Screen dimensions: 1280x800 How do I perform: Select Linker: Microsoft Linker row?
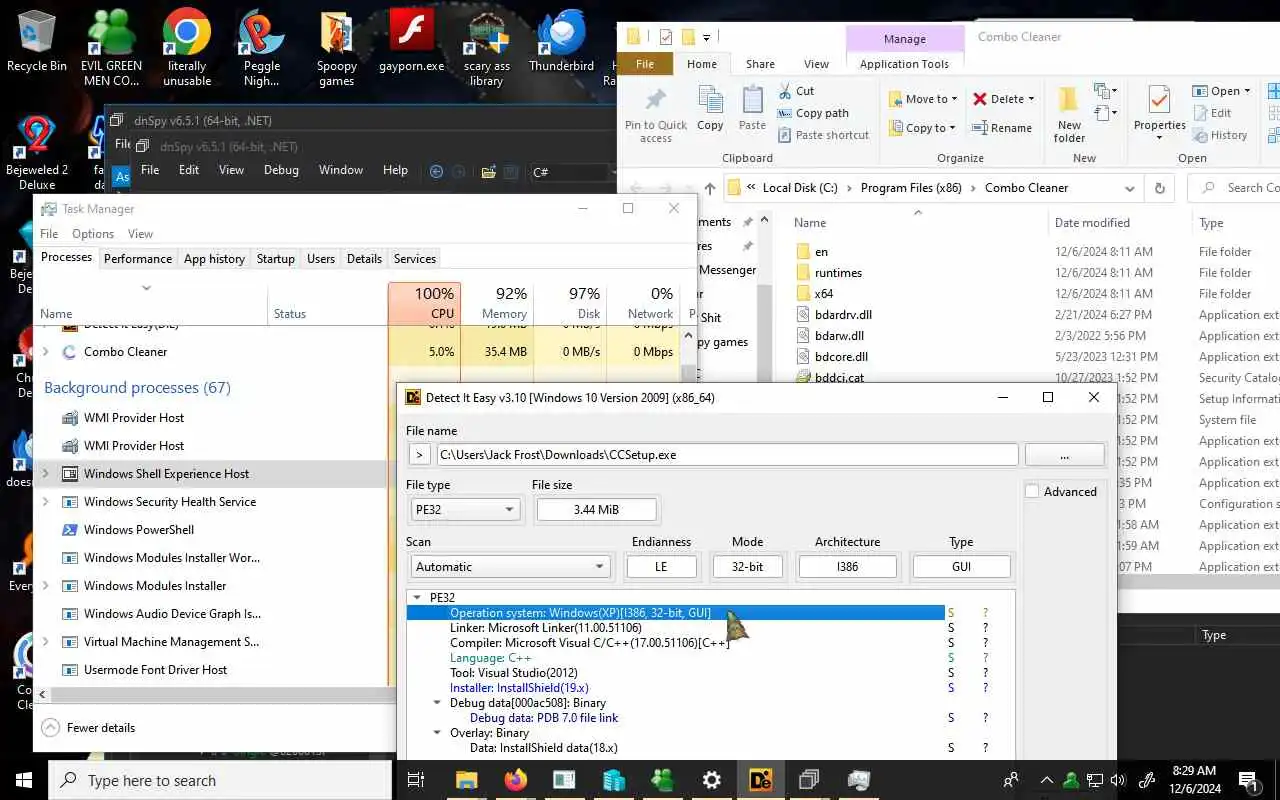pyautogui.click(x=675, y=628)
